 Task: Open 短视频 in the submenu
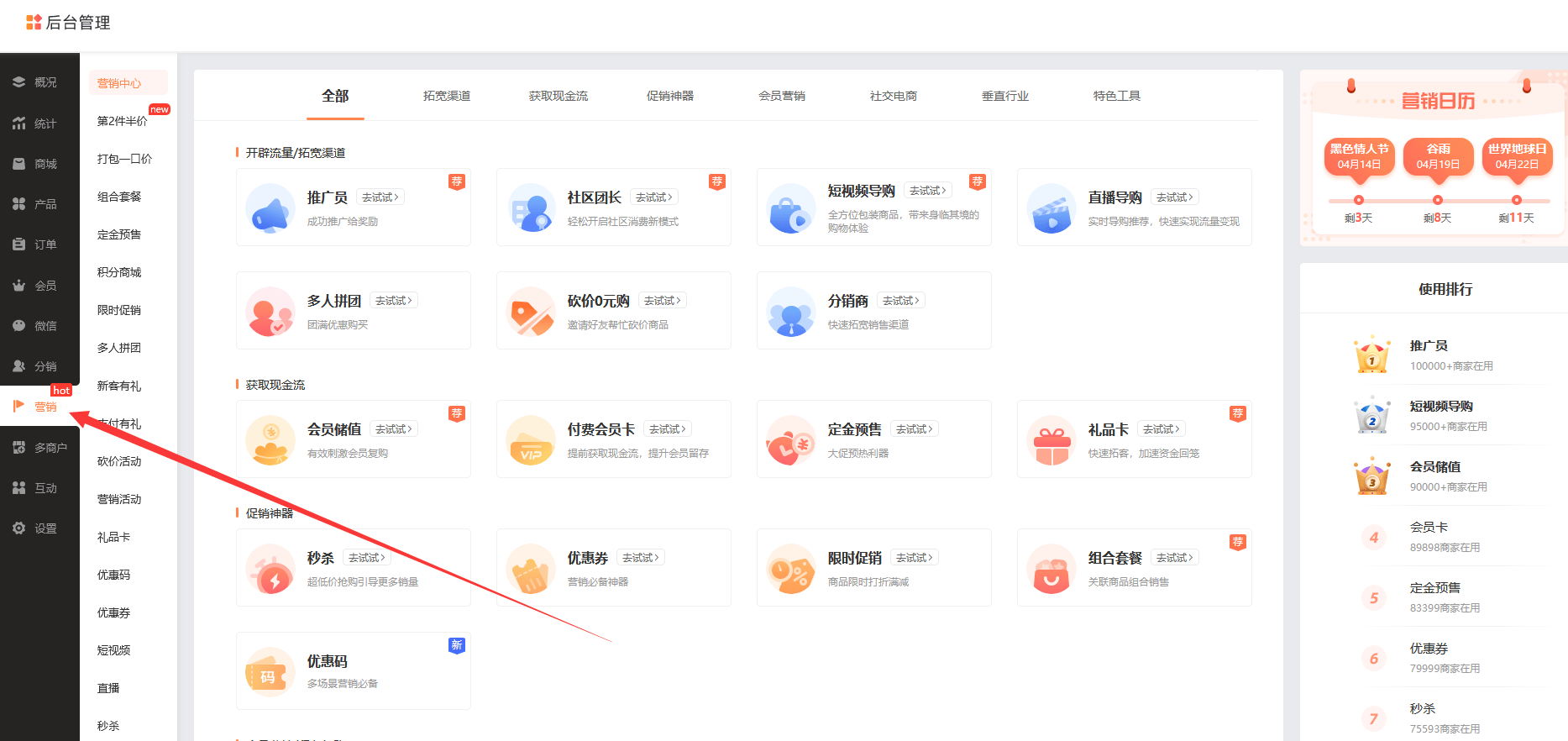[113, 650]
